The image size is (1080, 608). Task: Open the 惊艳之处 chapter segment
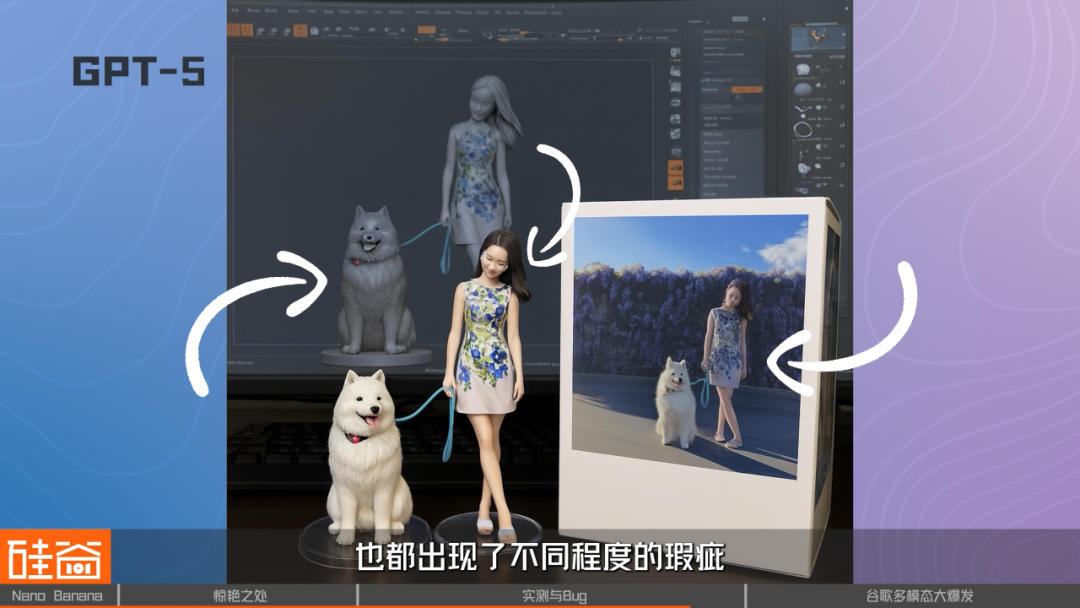tap(239, 596)
